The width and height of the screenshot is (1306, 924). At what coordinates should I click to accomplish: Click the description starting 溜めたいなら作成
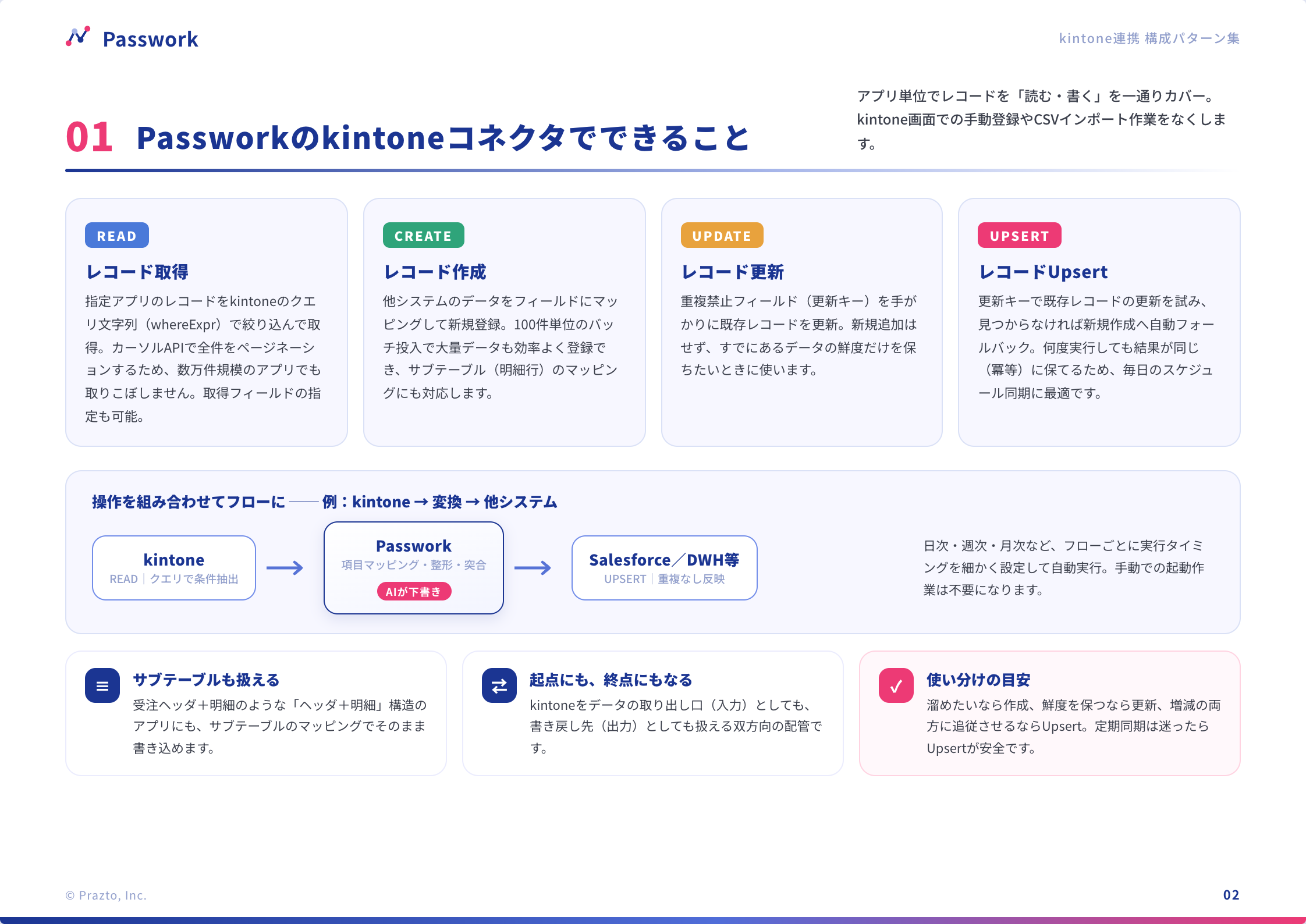click(1074, 726)
